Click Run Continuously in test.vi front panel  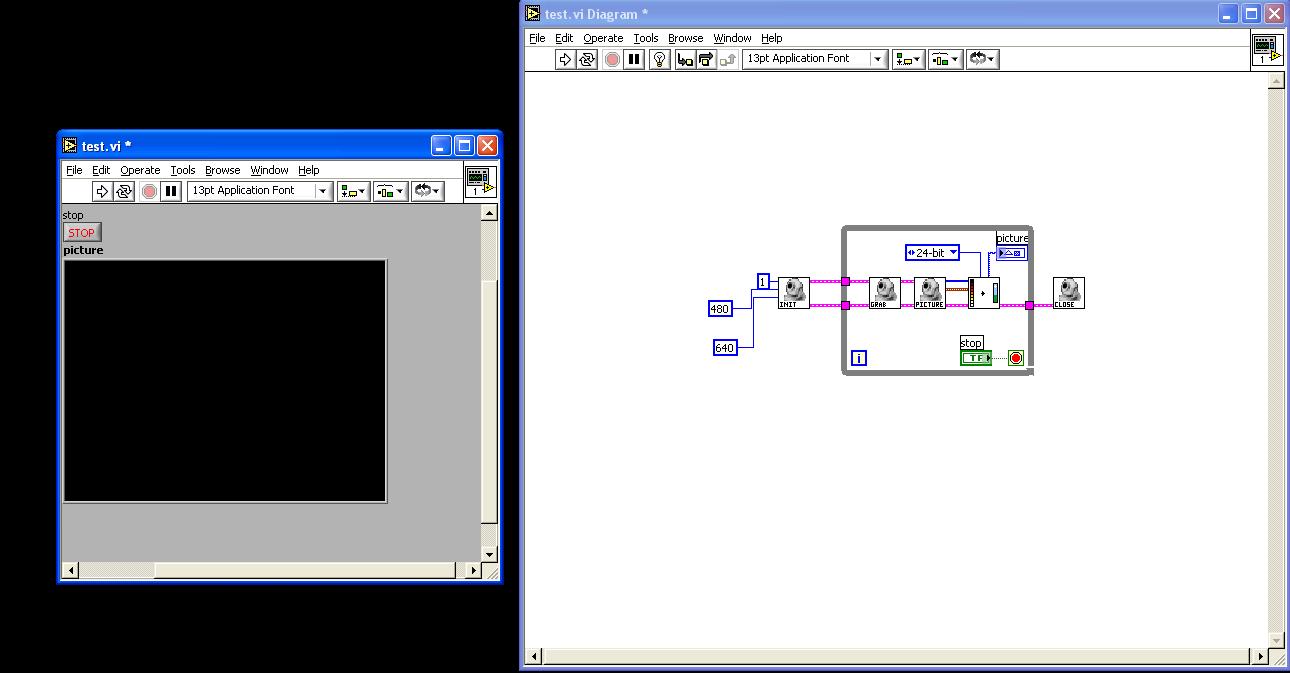click(x=124, y=191)
